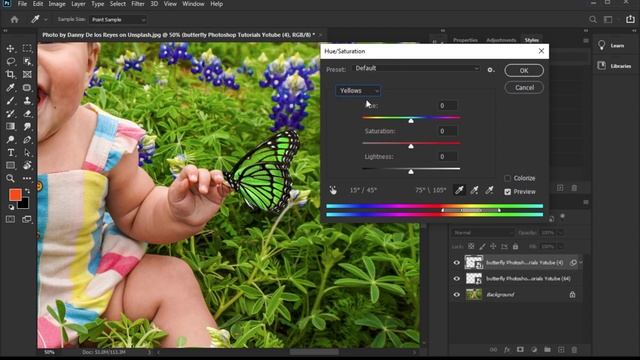Open the Normal blend mode dropdown
Viewport: 640px width, 360px height.
pyautogui.click(x=482, y=233)
